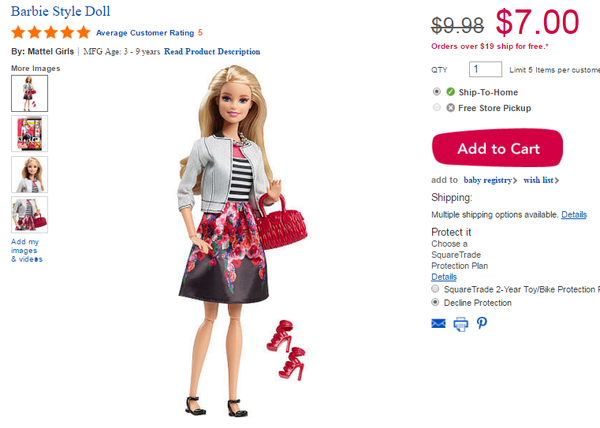600x428 pixels.
Task: Click the green Ship-To-Home checkmark icon
Action: (x=450, y=92)
